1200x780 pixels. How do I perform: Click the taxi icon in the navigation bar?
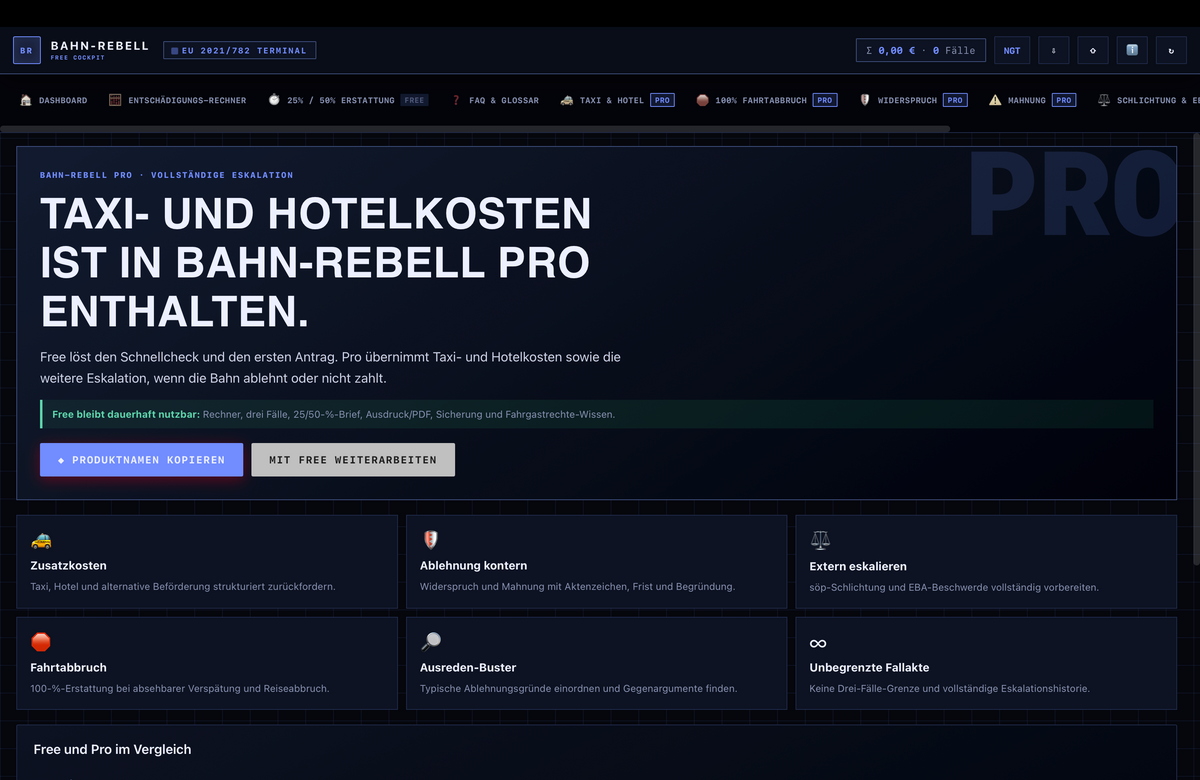click(x=567, y=100)
